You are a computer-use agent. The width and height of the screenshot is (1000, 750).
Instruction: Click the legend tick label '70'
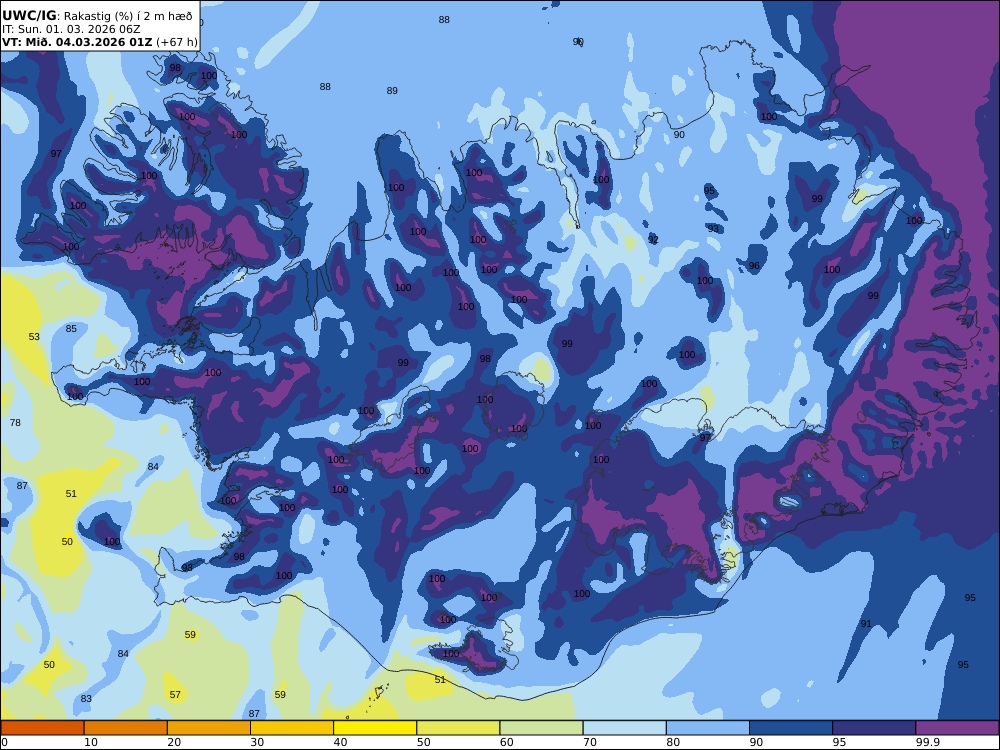(x=590, y=742)
